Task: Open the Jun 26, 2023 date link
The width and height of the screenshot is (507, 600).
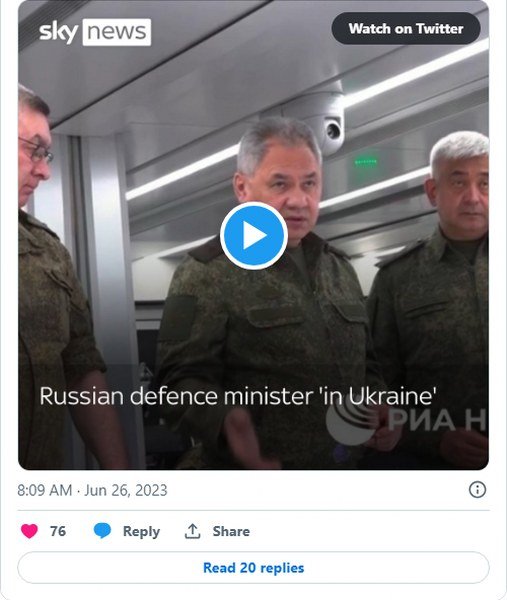Action: (x=126, y=490)
